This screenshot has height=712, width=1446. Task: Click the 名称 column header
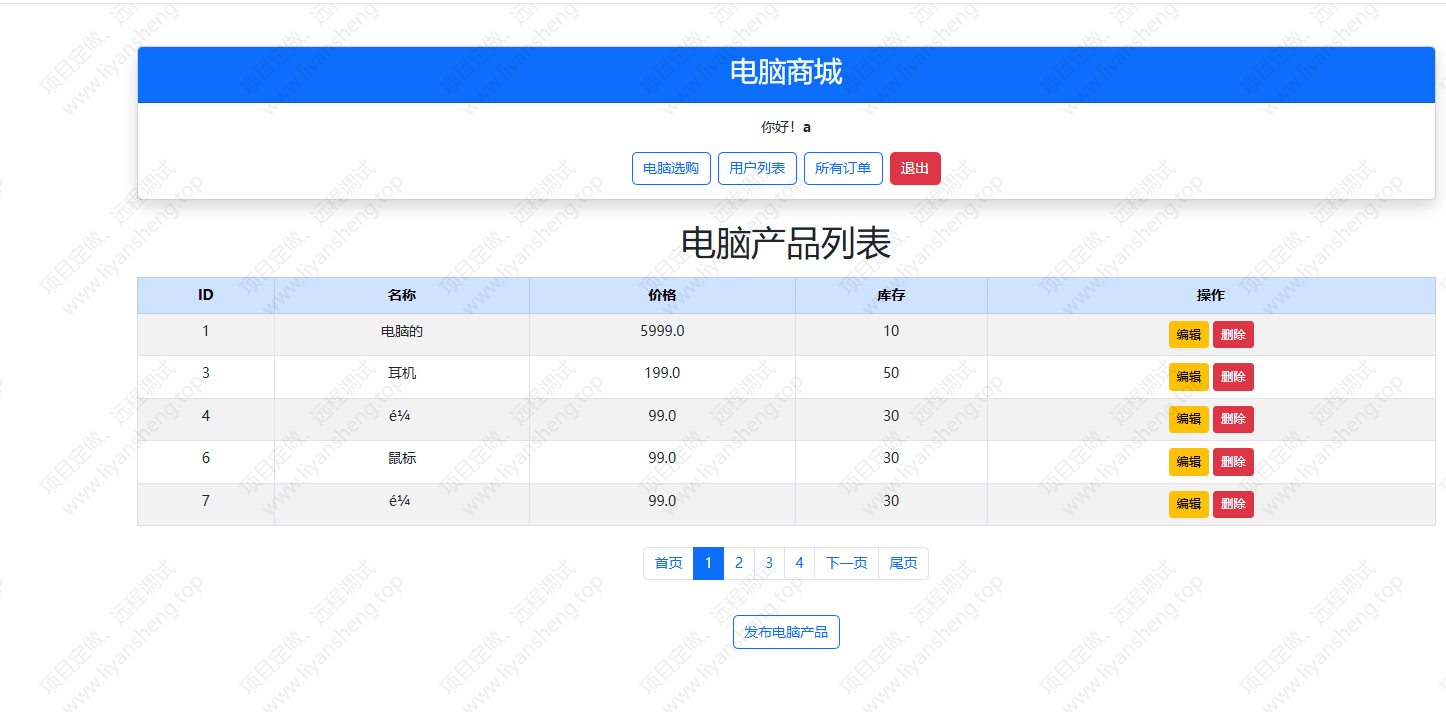402,295
